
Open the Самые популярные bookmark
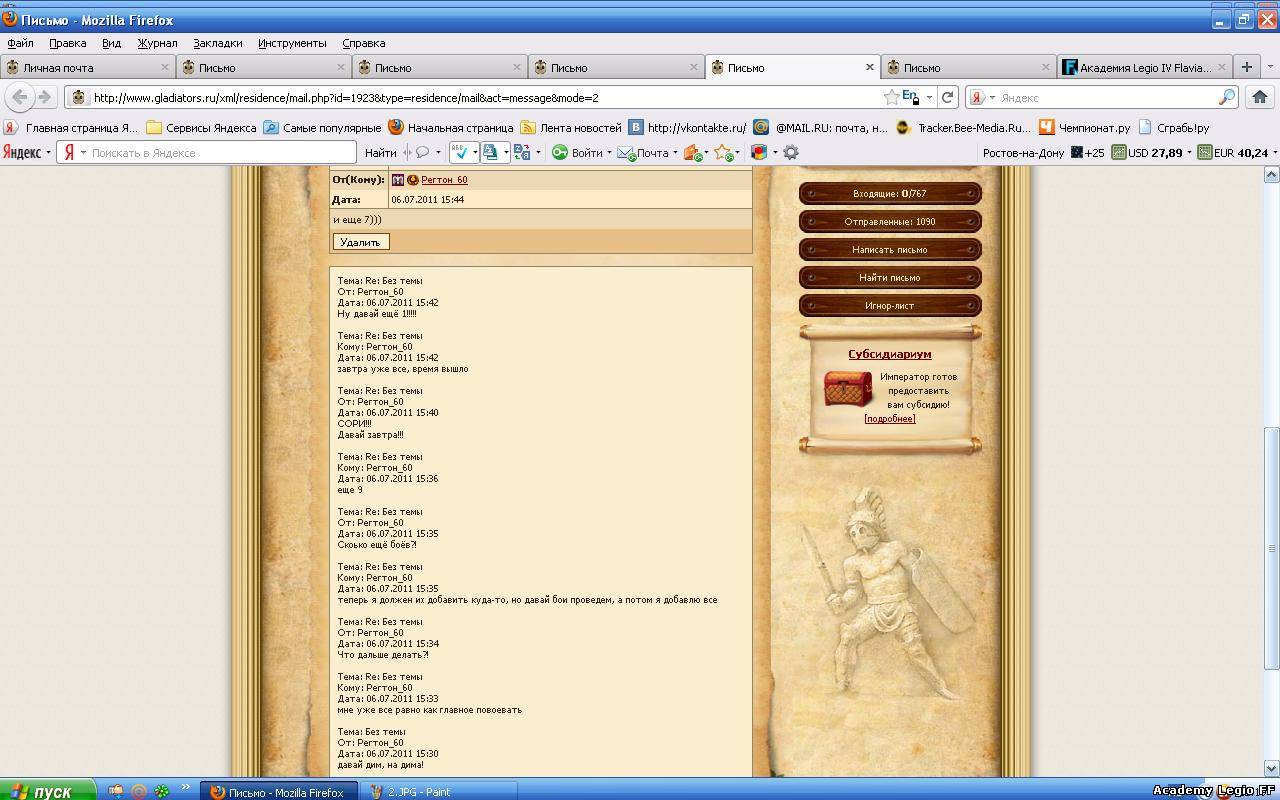tap(322, 127)
